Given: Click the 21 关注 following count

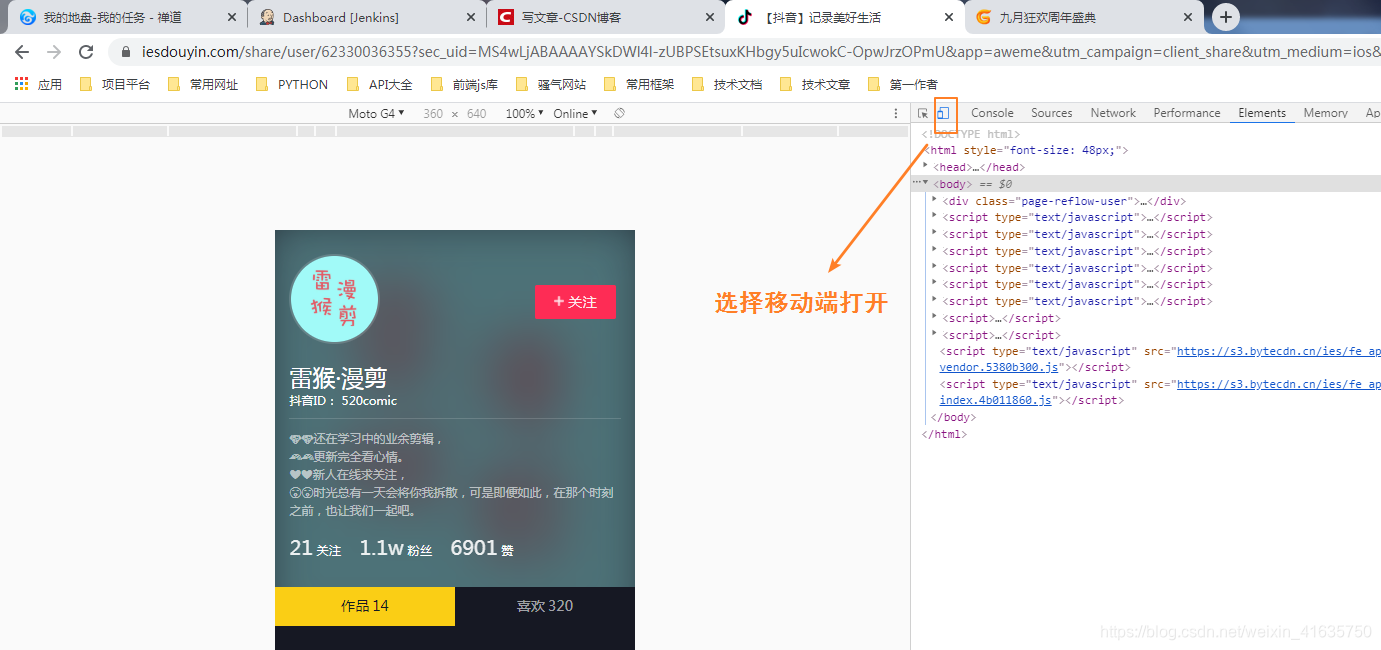Looking at the screenshot, I should (315, 549).
